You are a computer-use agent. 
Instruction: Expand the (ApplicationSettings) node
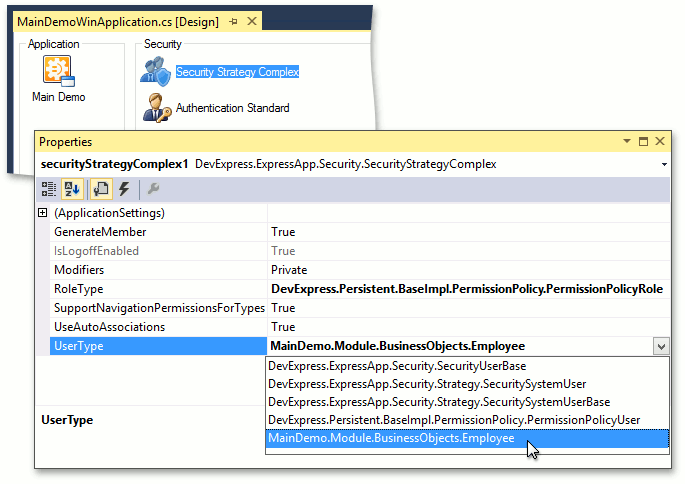pyautogui.click(x=42, y=213)
